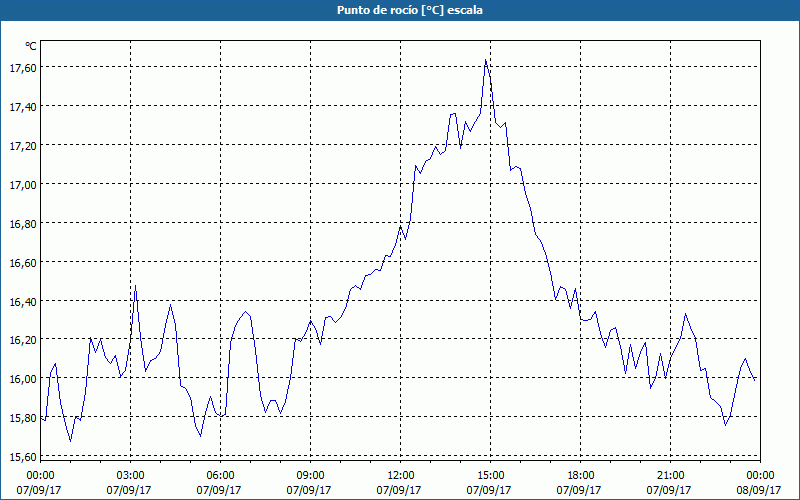The width and height of the screenshot is (800, 500).
Task: Click the 17,20 y-axis label
Action: [x=23, y=145]
